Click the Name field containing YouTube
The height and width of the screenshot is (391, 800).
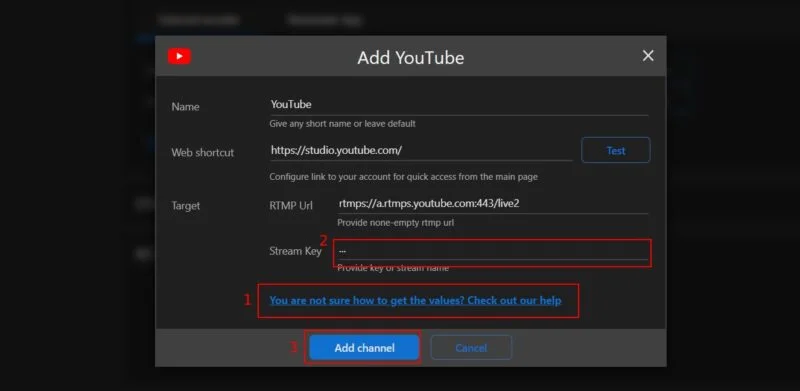(x=459, y=105)
